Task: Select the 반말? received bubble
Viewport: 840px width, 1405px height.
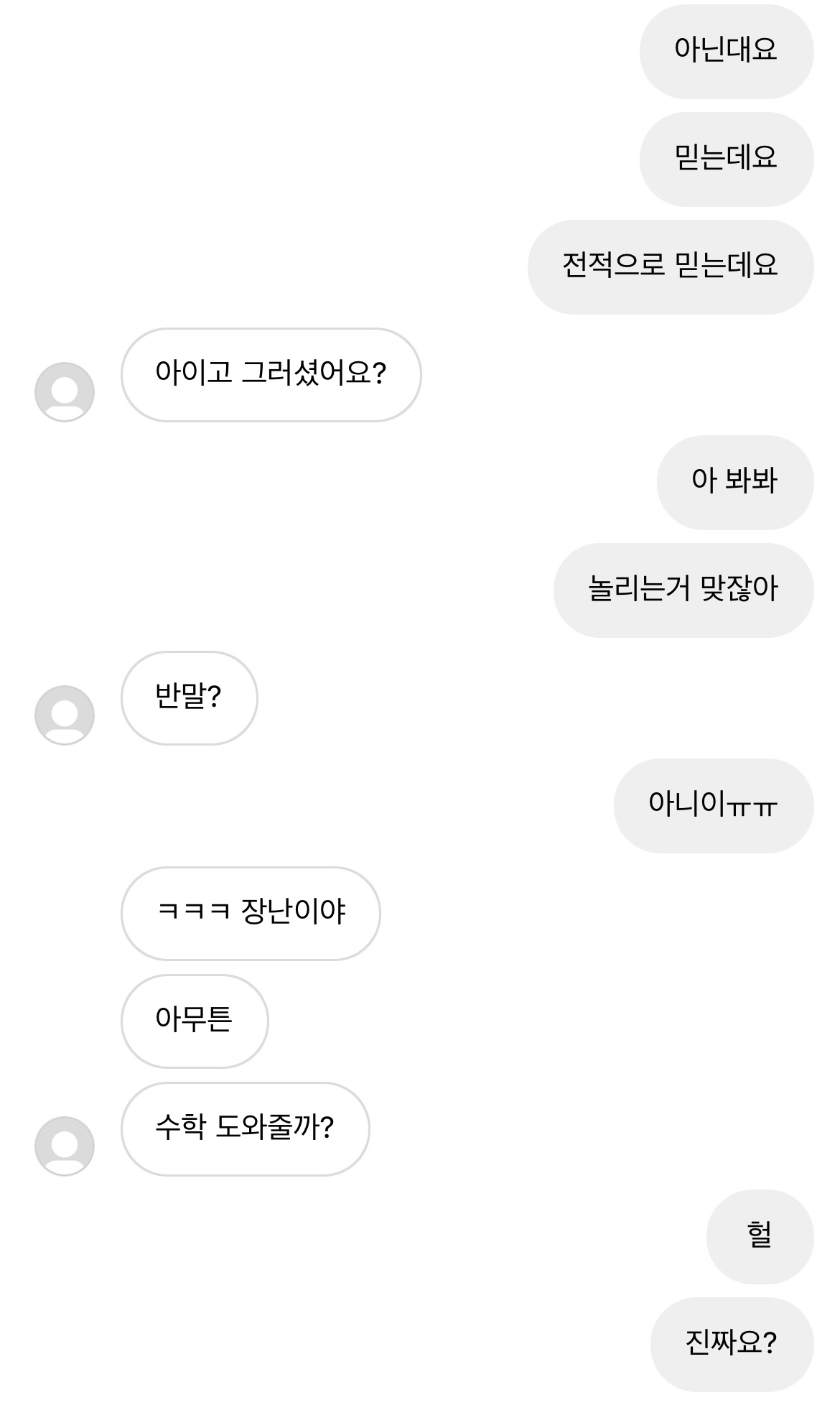Action: point(189,697)
